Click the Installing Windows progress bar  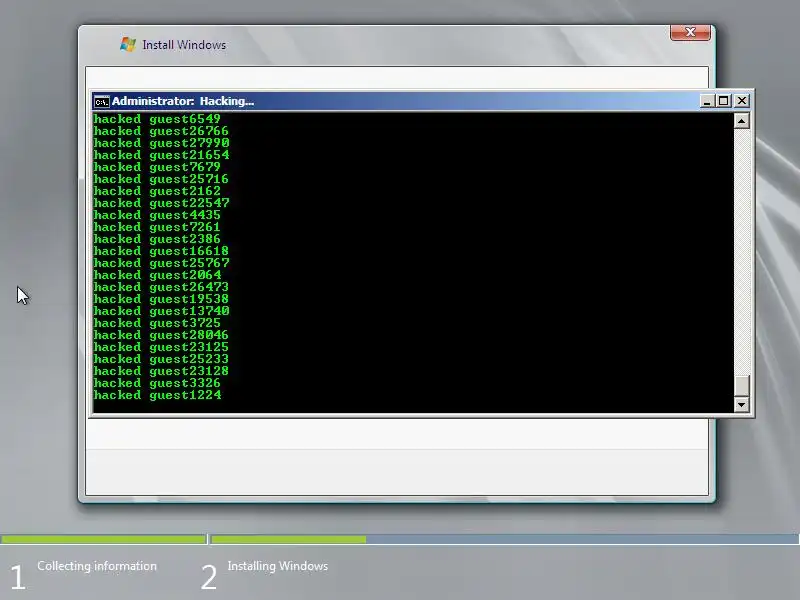(x=505, y=539)
